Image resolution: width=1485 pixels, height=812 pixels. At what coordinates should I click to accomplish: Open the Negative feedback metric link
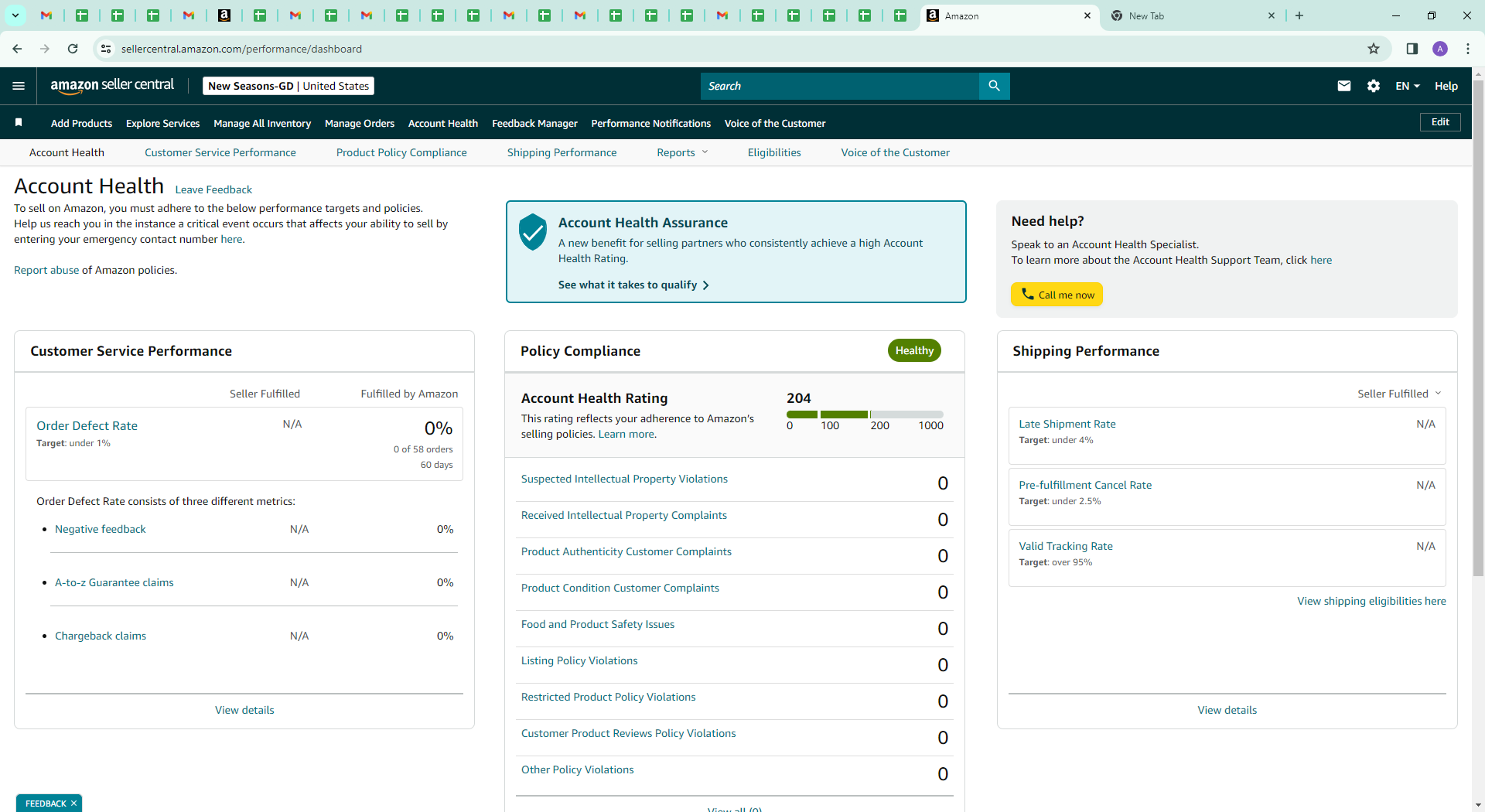(x=101, y=529)
